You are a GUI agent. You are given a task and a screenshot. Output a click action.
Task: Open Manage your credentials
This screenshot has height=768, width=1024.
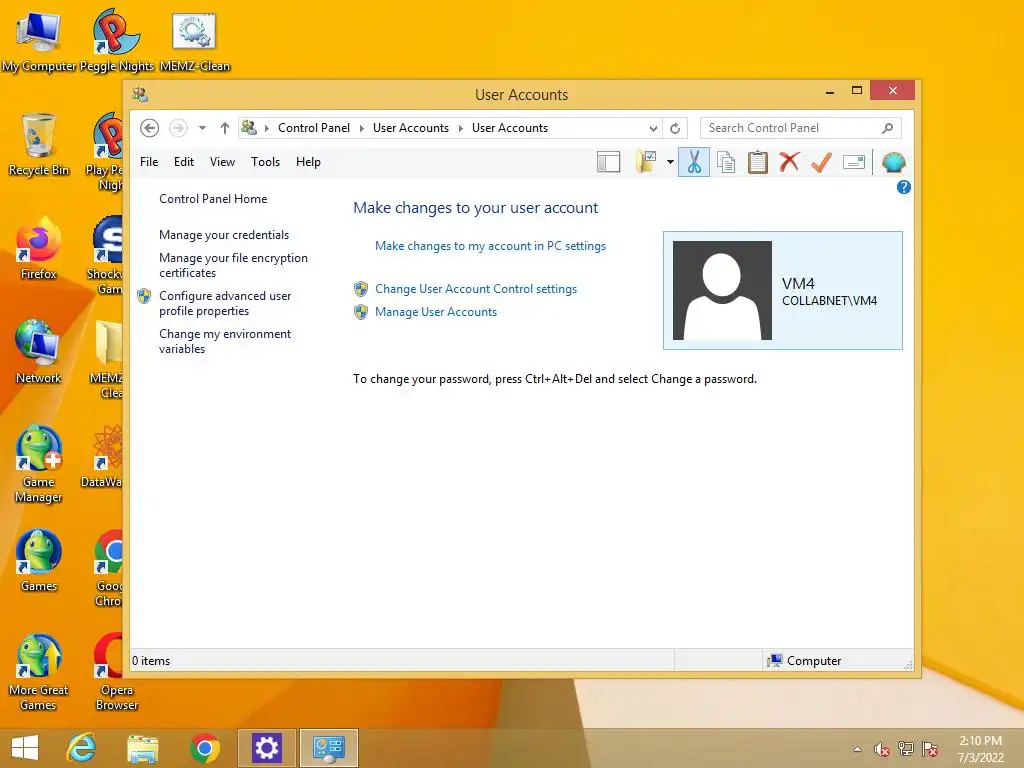pos(224,235)
